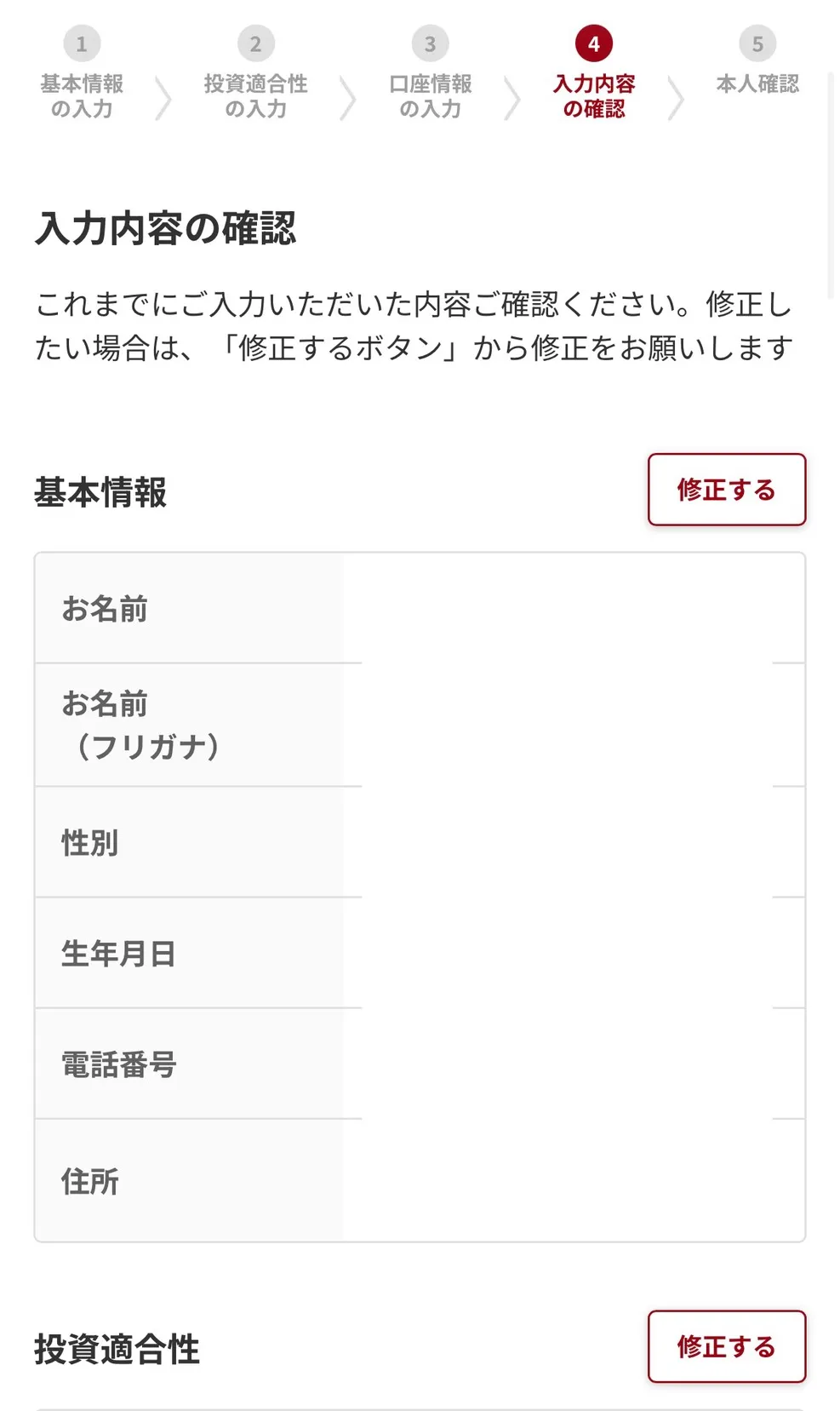The height and width of the screenshot is (1411, 840).
Task: Select the お名前（フリガナ） row label
Action: [141, 725]
